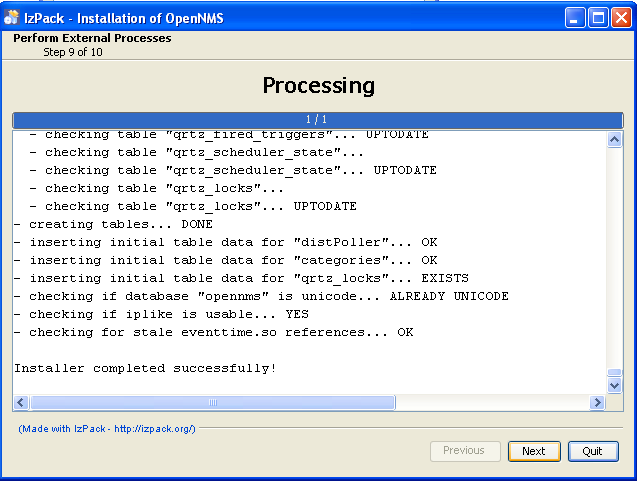
Task: Click the IzPack installer icon in title bar
Action: (11, 17)
